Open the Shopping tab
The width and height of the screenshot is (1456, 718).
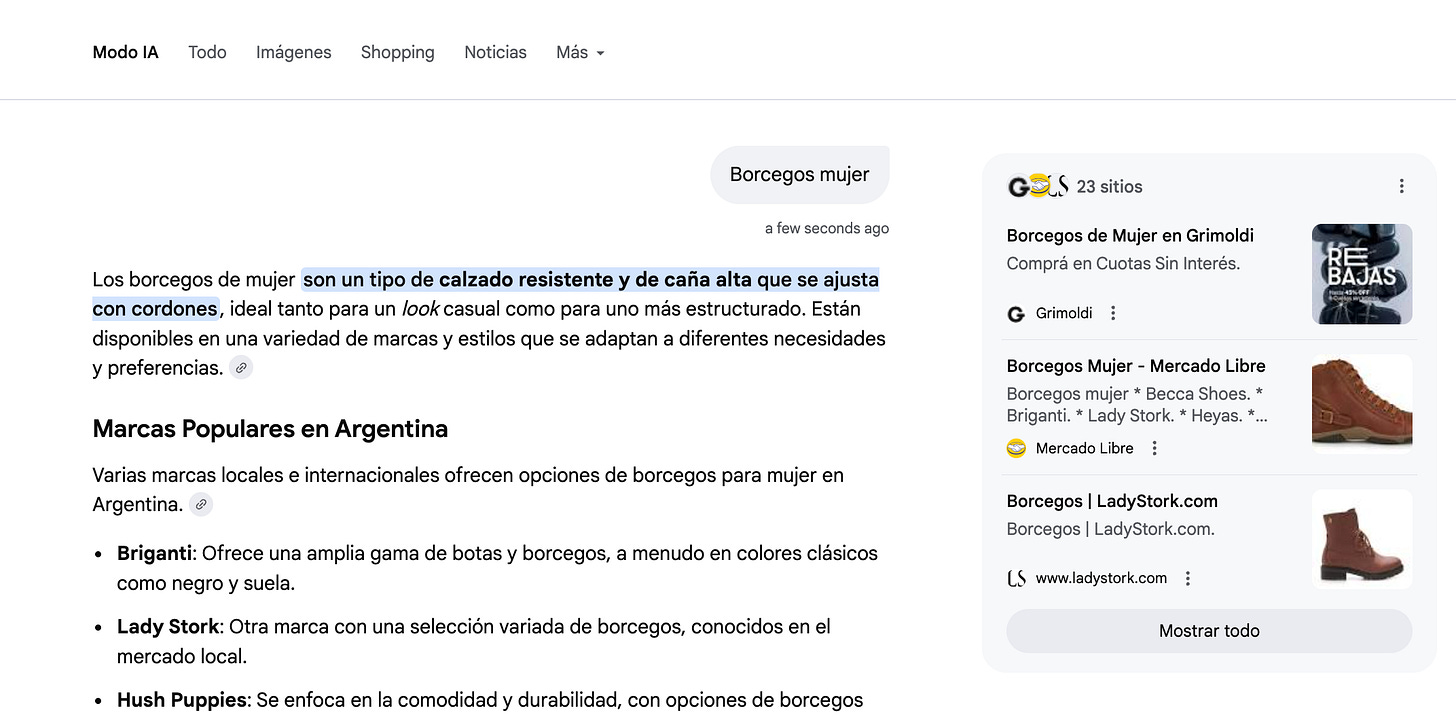[397, 52]
